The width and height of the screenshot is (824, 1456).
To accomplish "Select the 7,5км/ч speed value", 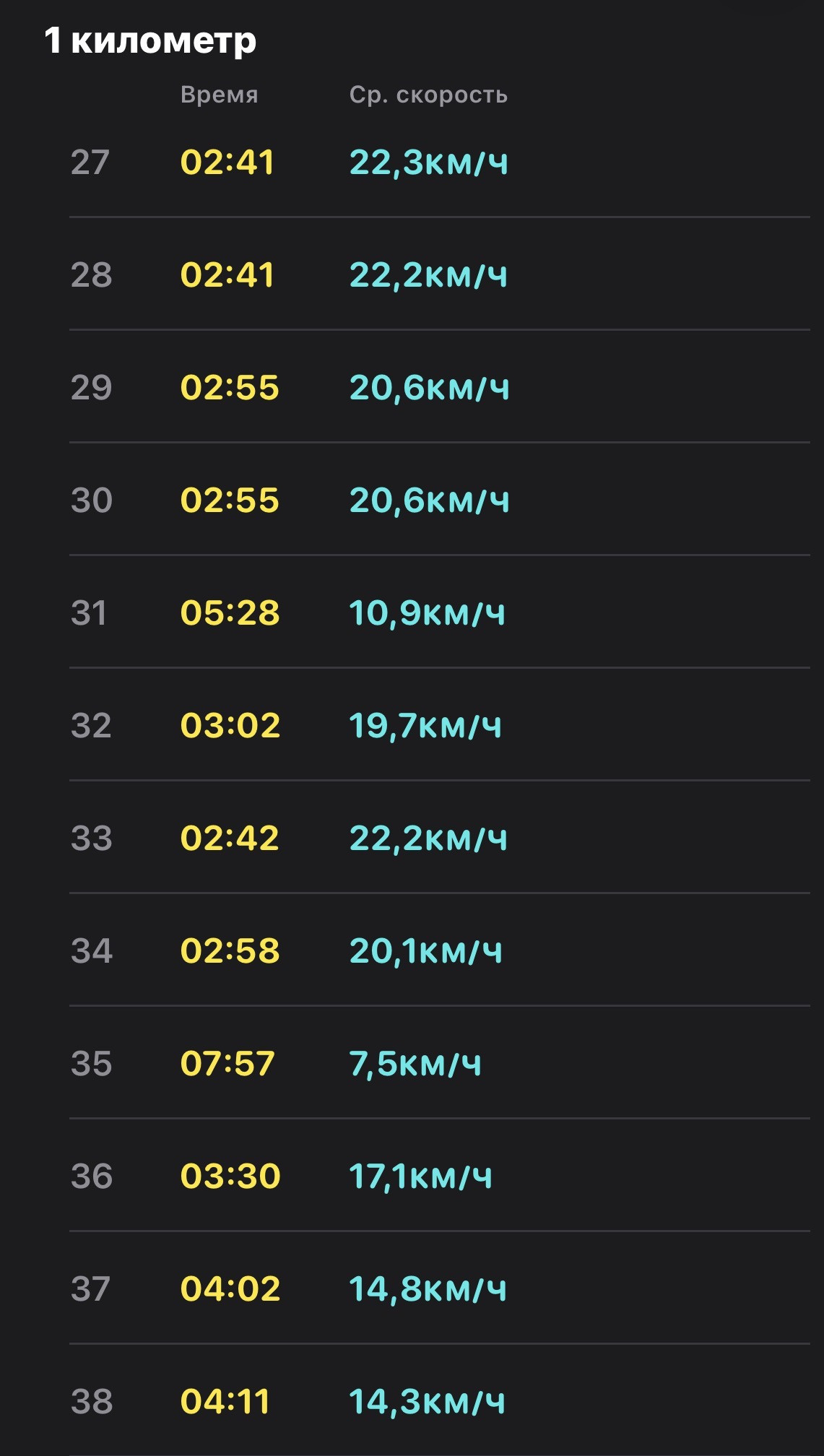I will pos(415,1064).
